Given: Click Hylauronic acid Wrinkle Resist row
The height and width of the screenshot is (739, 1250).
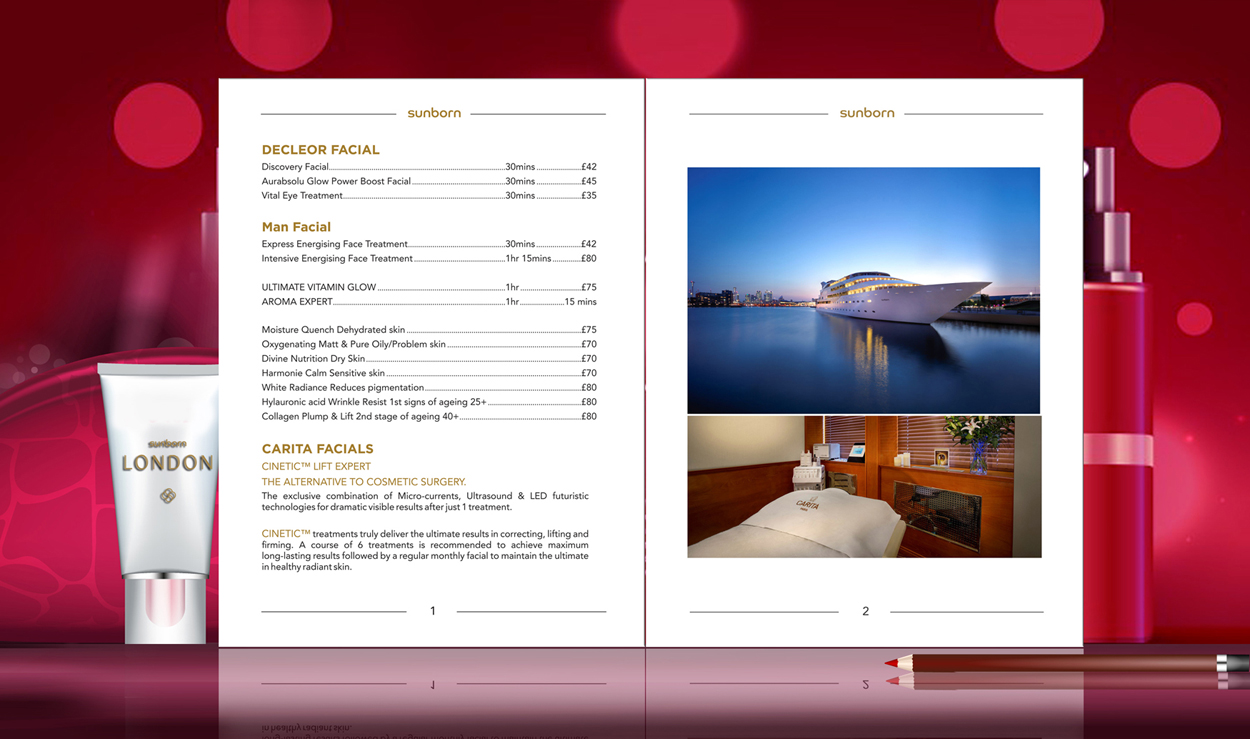Looking at the screenshot, I should coord(429,402).
